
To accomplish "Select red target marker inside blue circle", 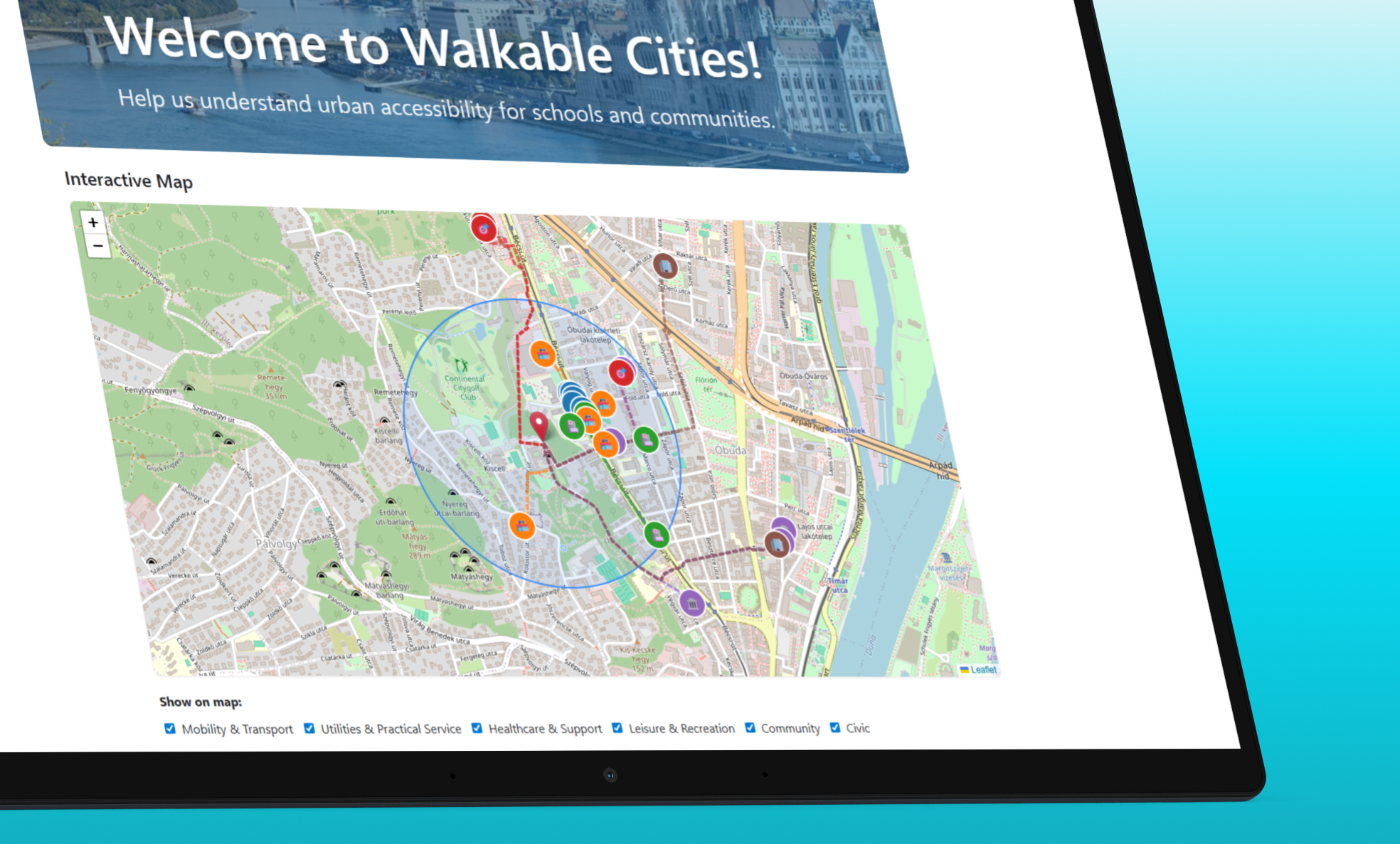I will point(621,372).
